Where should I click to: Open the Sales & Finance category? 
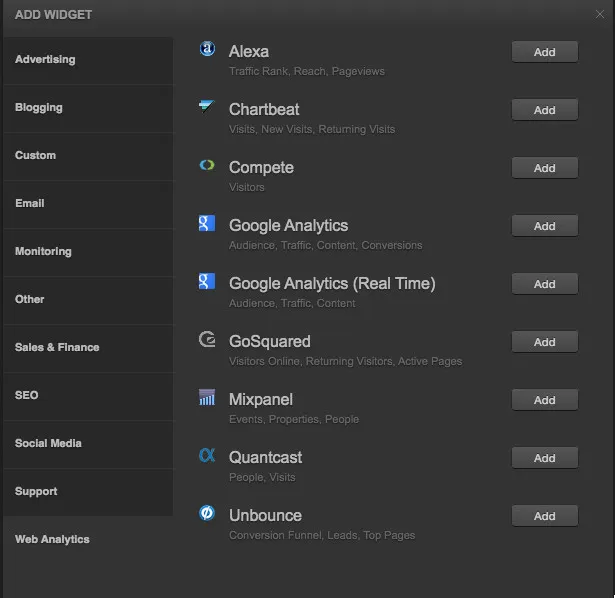point(88,347)
